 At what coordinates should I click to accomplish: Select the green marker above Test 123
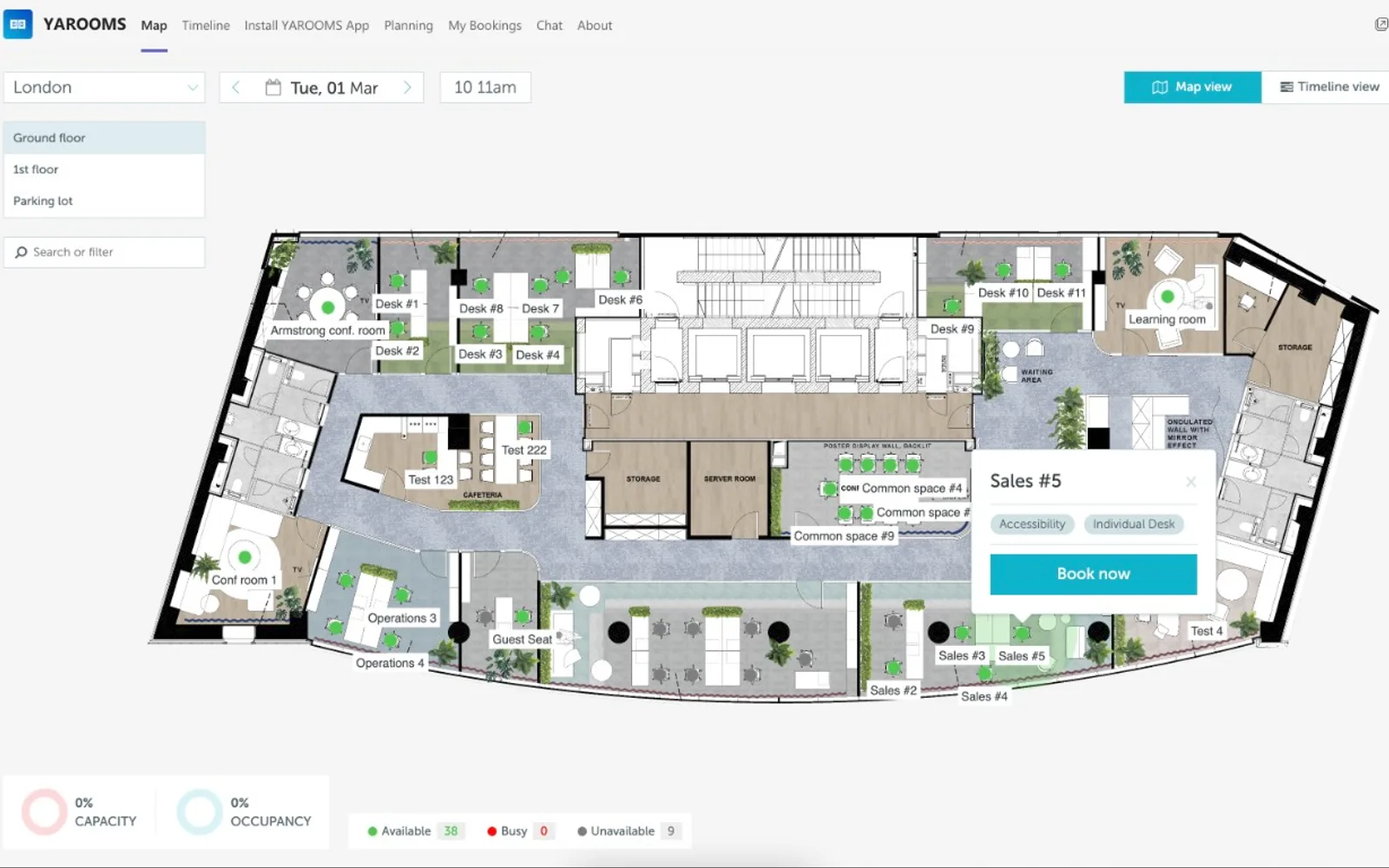[430, 457]
